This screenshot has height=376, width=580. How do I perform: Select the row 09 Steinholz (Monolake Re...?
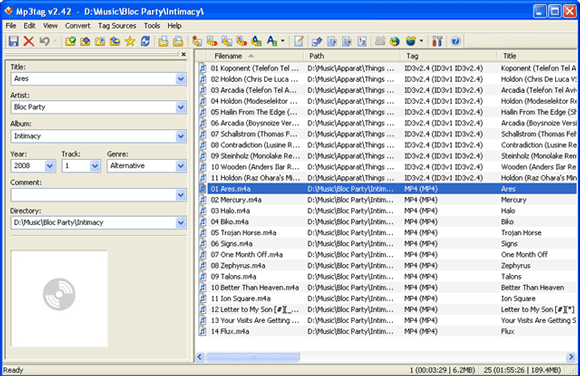pyautogui.click(x=387, y=156)
